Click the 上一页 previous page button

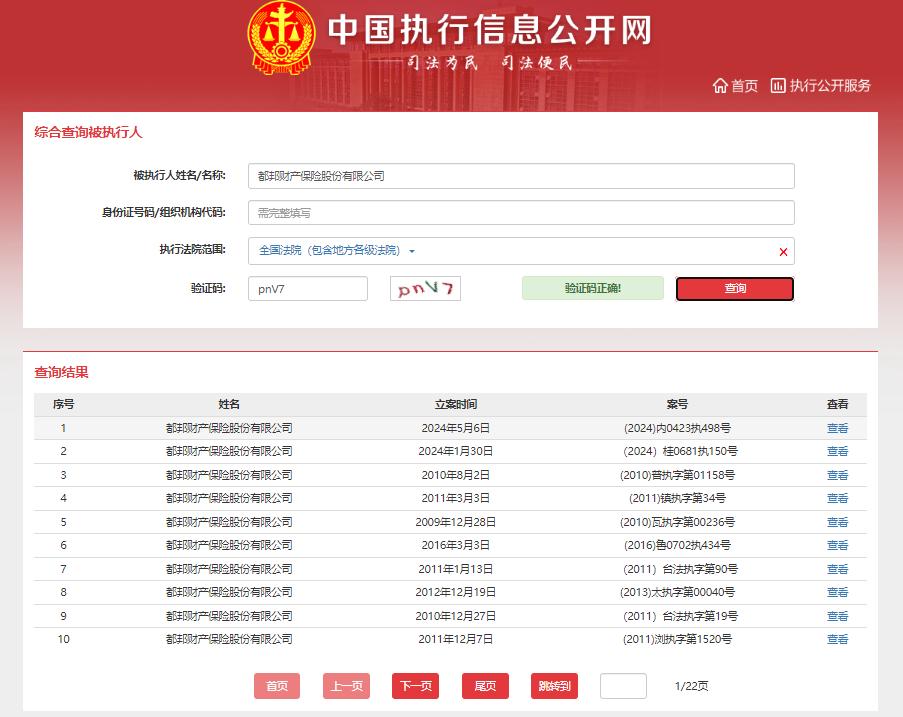click(346, 686)
